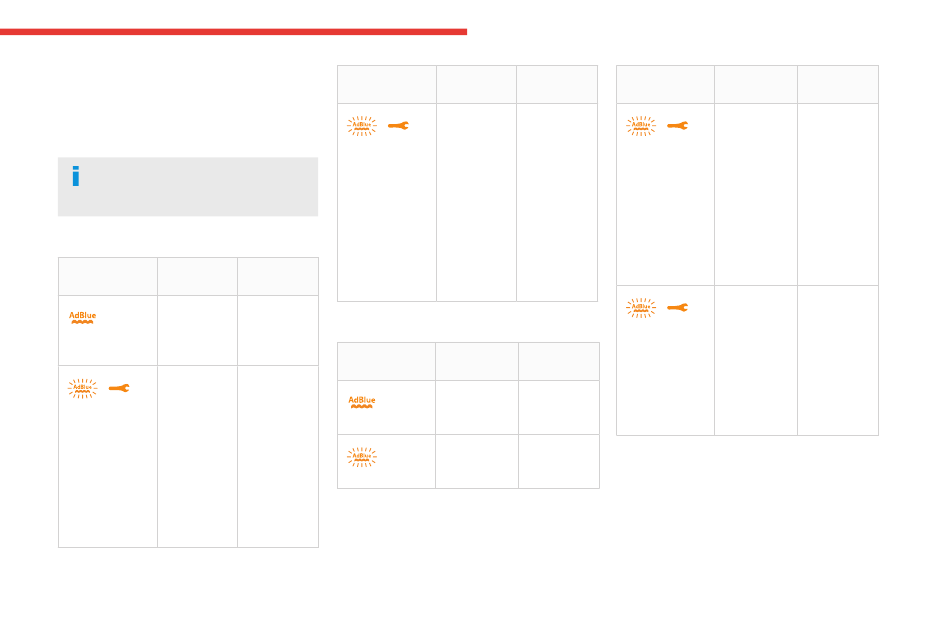Viewport: 950px width, 633px height.
Task: Click flashing AdBlue icon in left table
Action: tap(82, 388)
